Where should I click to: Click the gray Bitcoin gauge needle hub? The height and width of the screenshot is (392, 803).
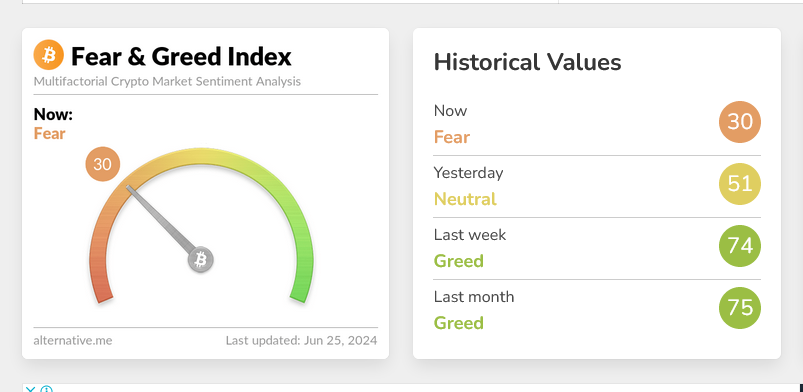(201, 260)
